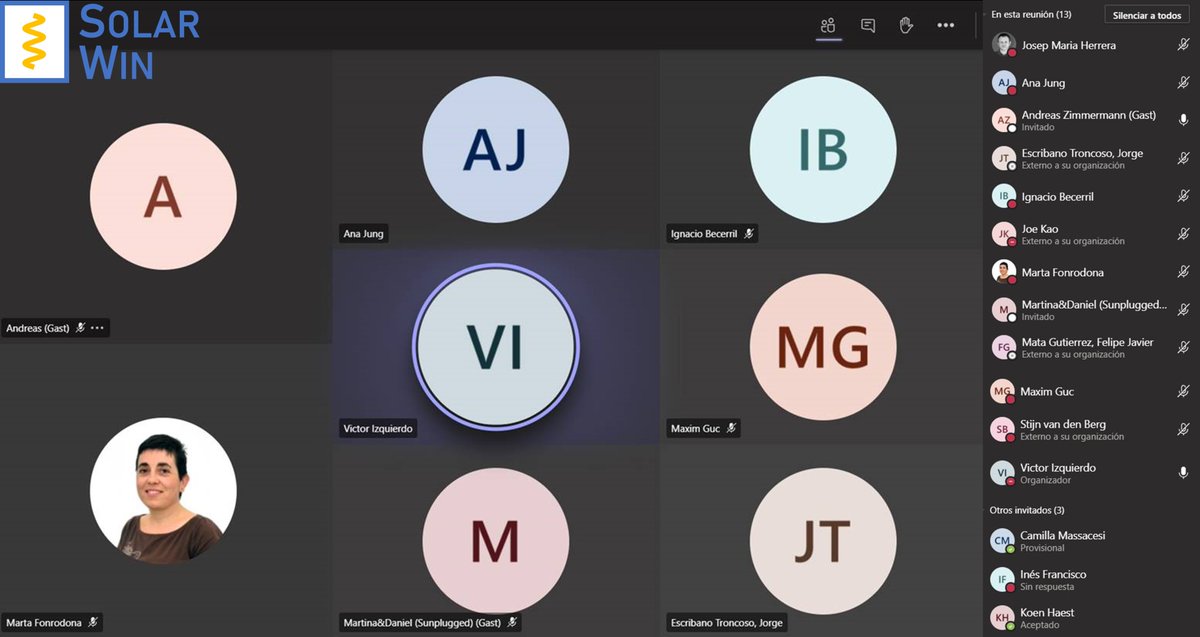Open the participants panel icon
Viewport: 1200px width, 637px height.
828,26
